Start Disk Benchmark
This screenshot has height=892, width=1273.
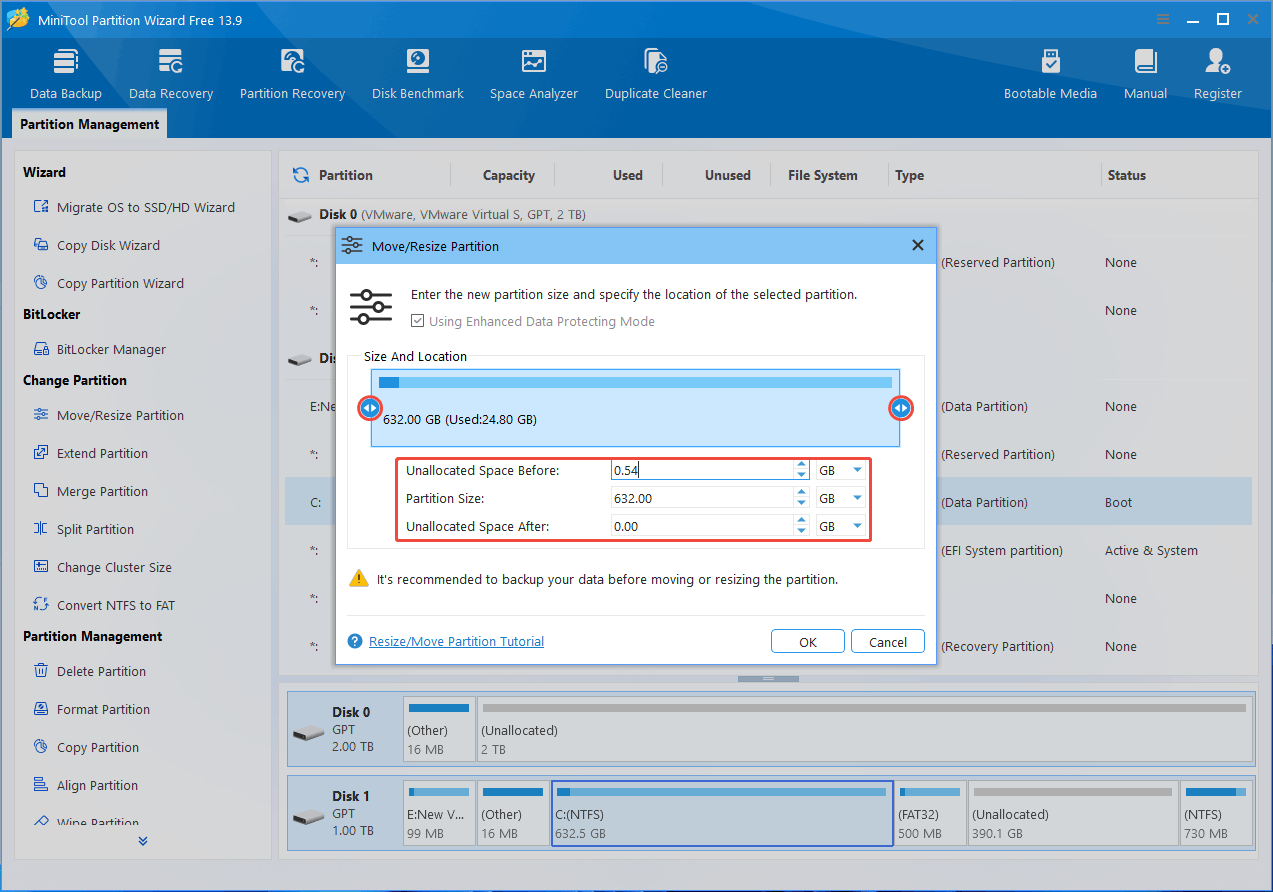pos(418,75)
